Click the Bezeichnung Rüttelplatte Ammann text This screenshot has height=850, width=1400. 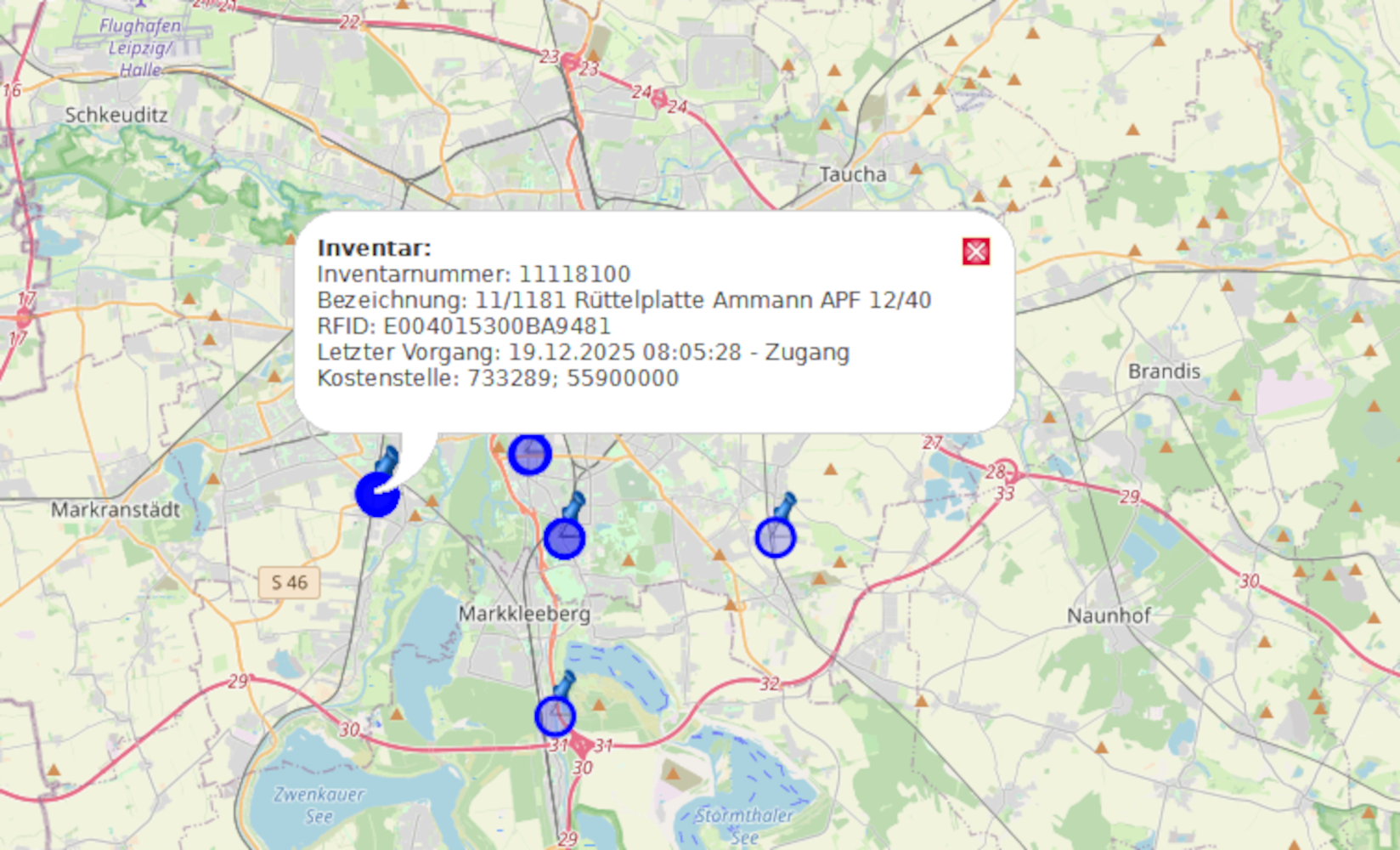(x=624, y=301)
